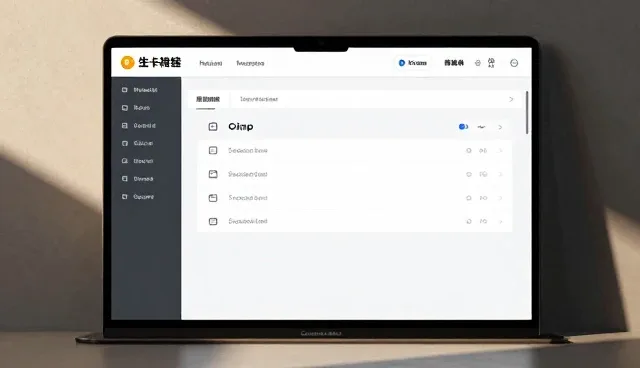
Task: Click the bold Chinese text link in header
Action: (x=454, y=63)
